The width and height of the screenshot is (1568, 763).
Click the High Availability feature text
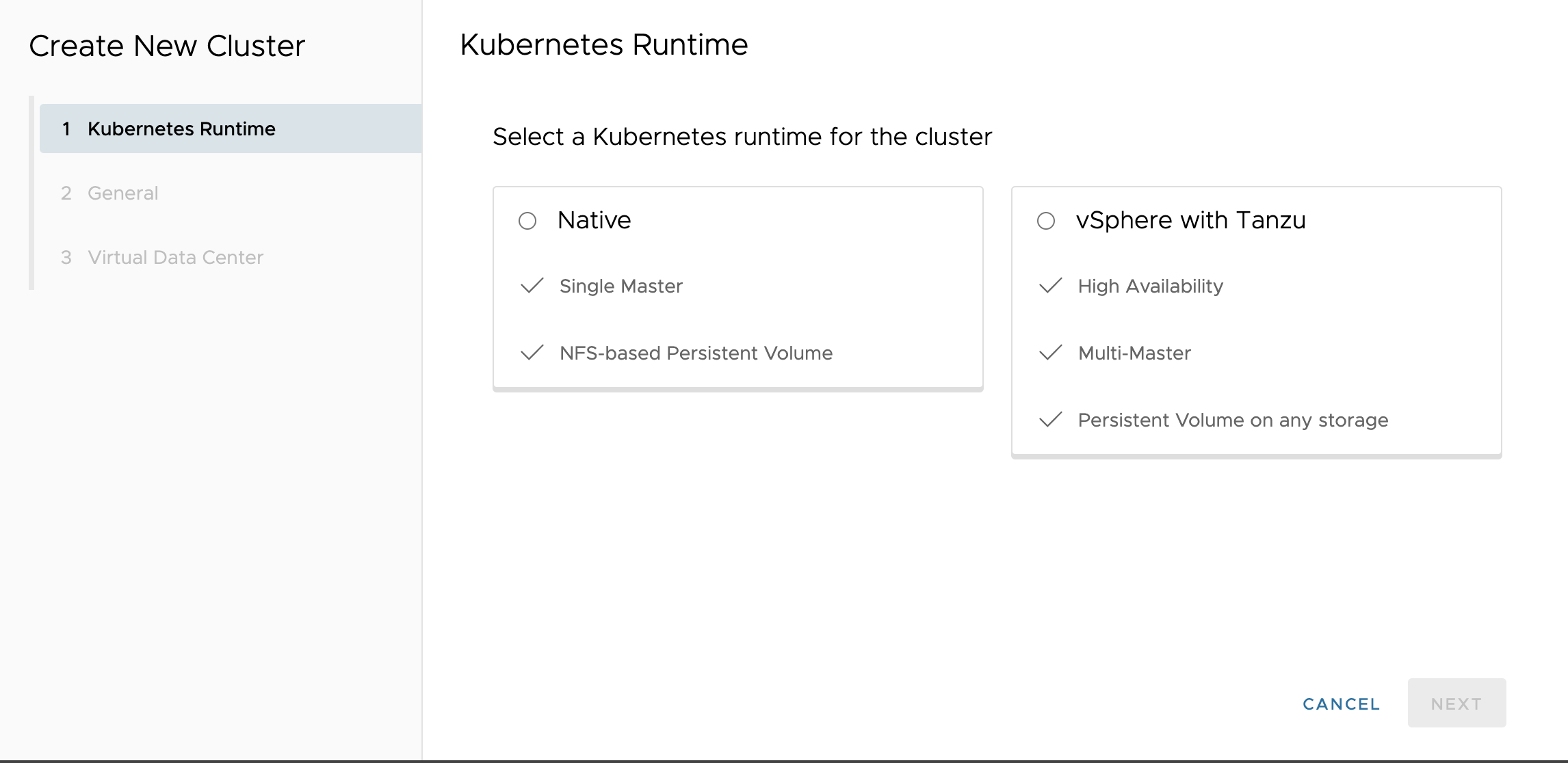(x=1150, y=286)
